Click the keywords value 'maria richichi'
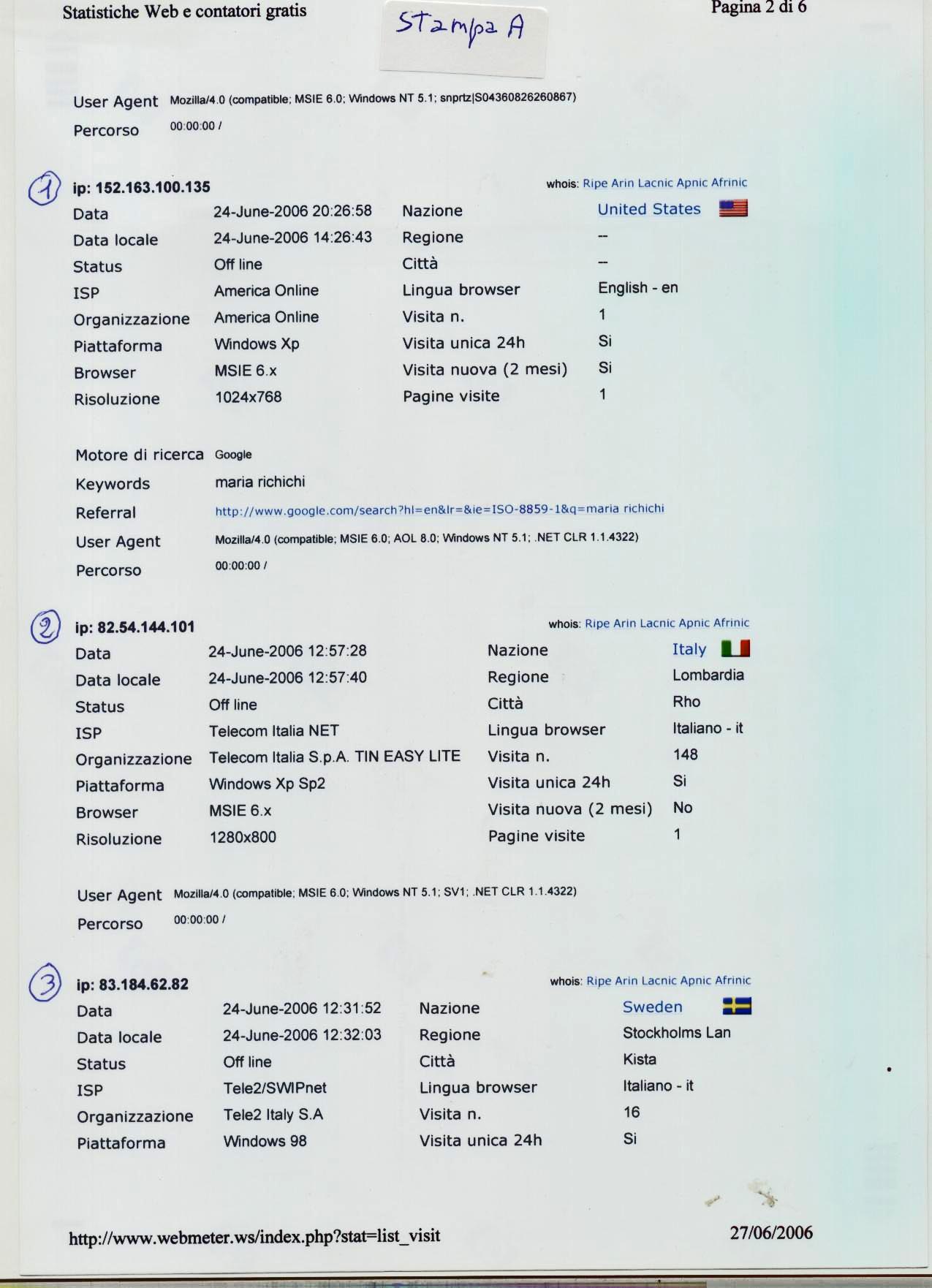Image resolution: width=932 pixels, height=1288 pixels. 259,482
